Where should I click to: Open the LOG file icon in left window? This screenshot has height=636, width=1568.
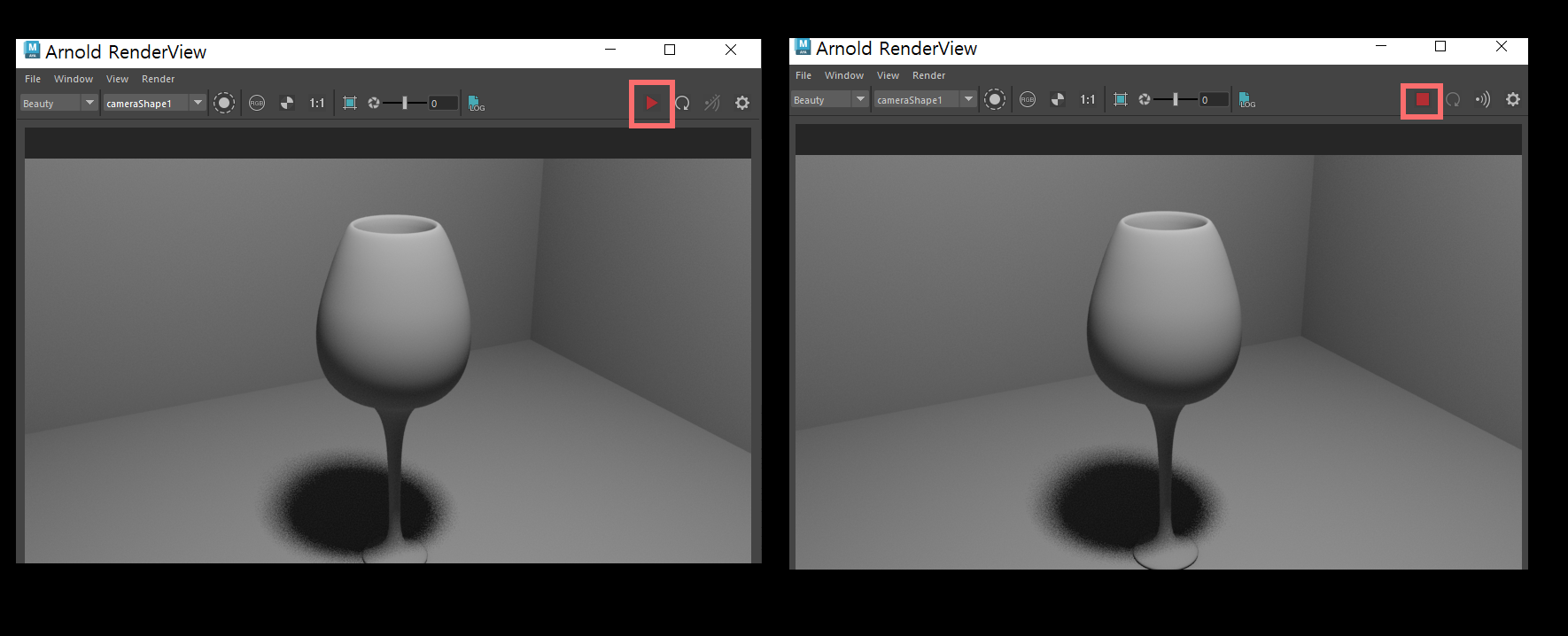click(x=477, y=104)
